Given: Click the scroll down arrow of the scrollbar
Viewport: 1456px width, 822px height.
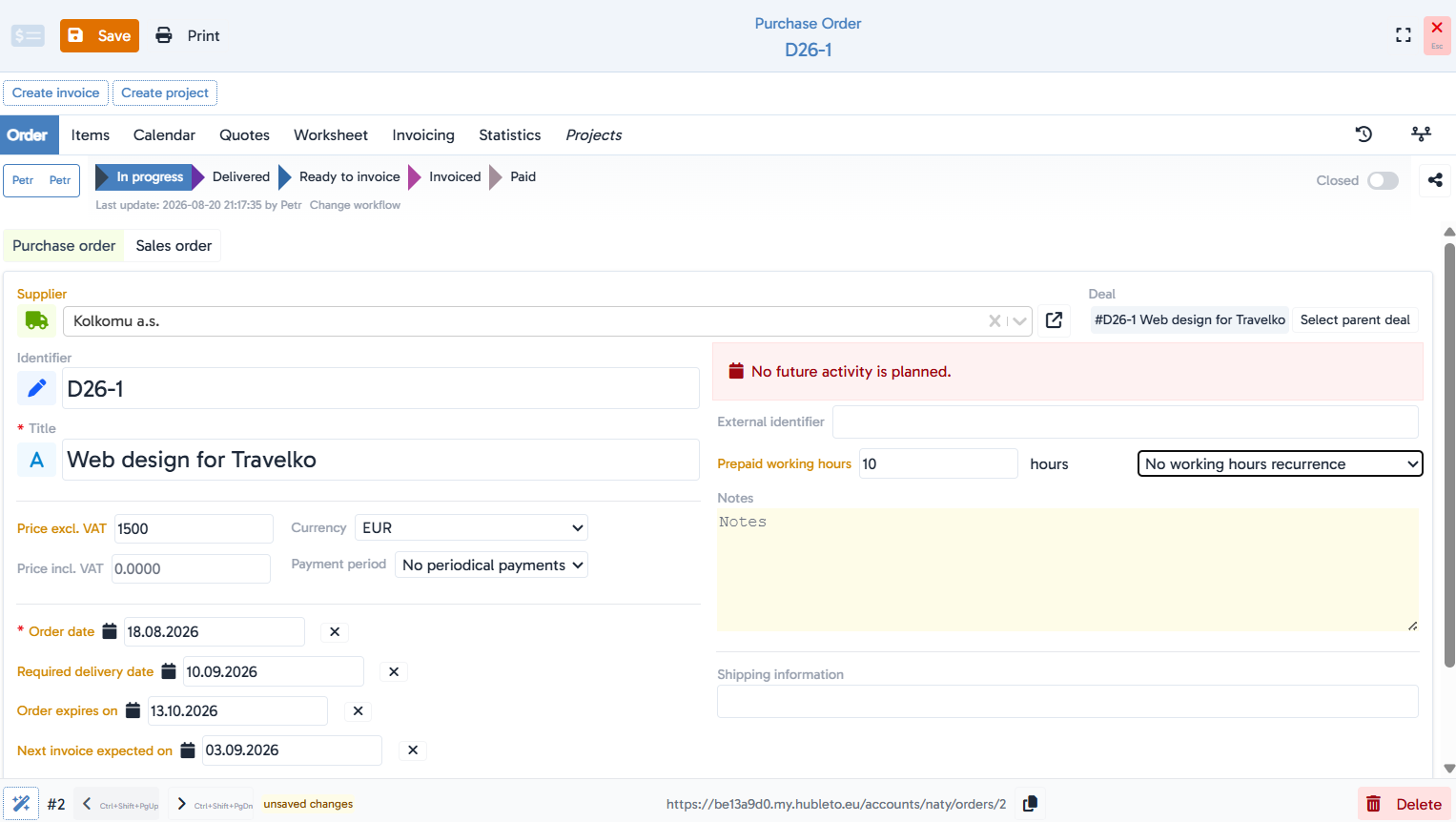Looking at the screenshot, I should click(x=1449, y=769).
